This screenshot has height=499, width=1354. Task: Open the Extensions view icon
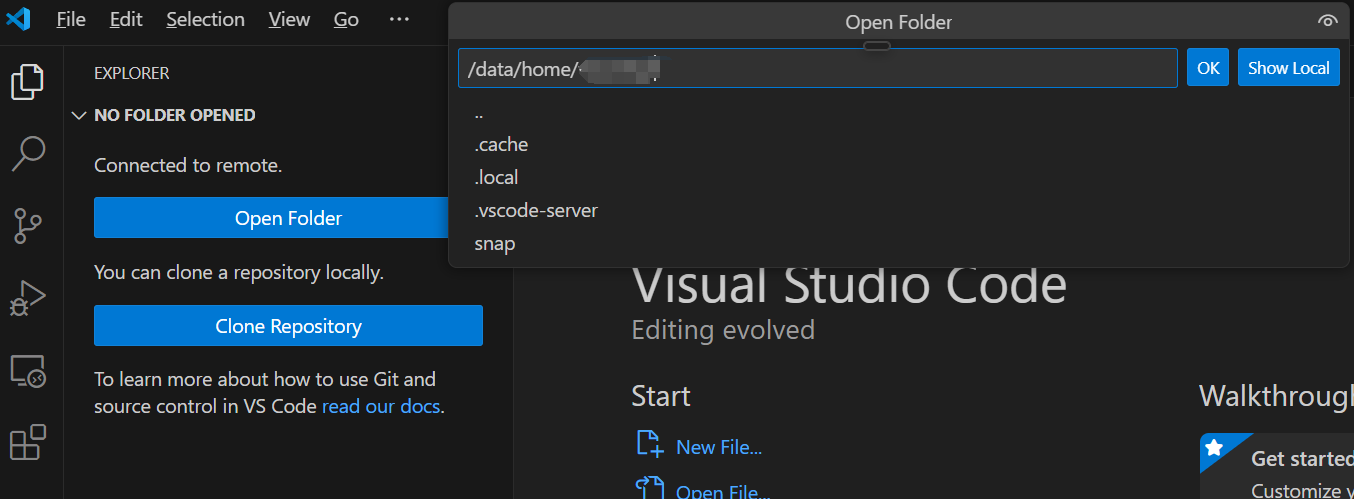tap(28, 442)
